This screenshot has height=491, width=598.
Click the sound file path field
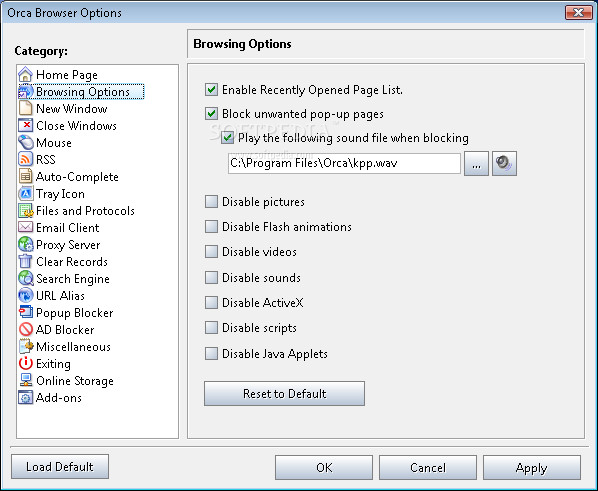tap(344, 163)
